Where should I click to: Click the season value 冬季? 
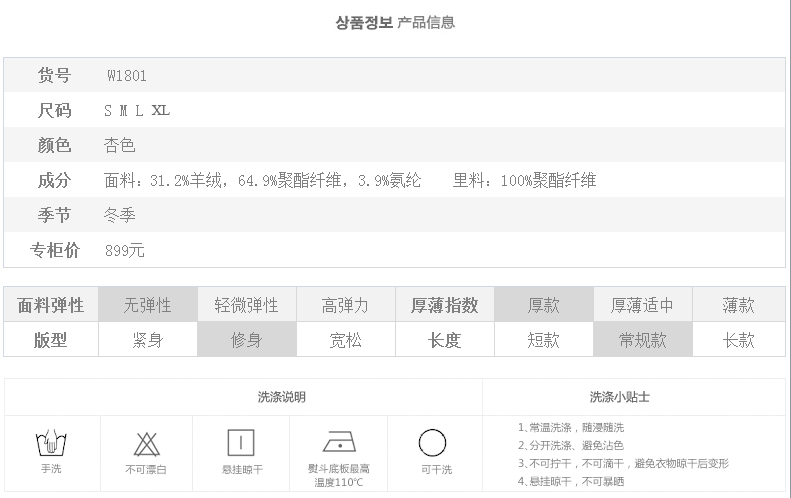[x=120, y=215]
